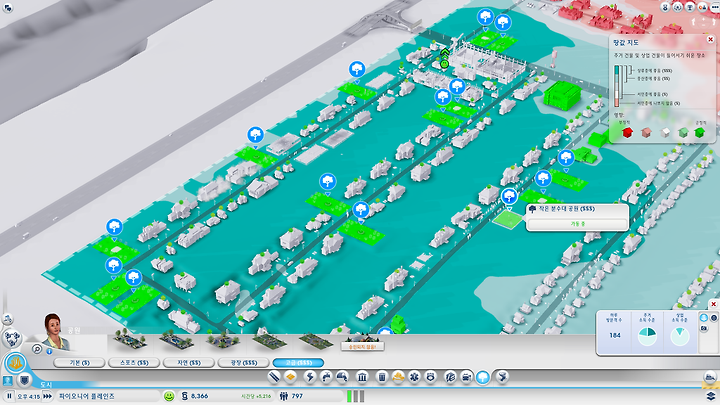The image size is (720, 405).
Task: Click the green happiness smiley face
Action: coord(169,396)
